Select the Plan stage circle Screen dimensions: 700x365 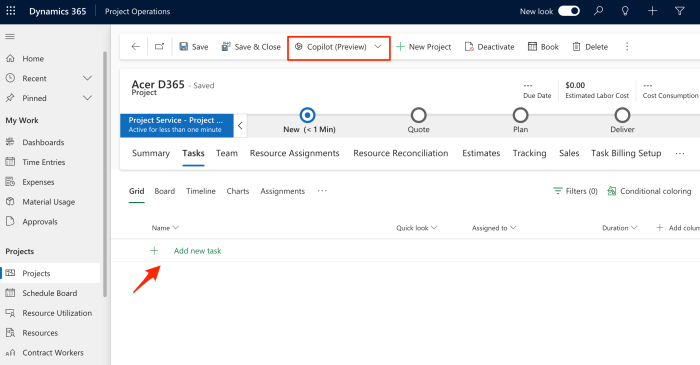(x=520, y=115)
